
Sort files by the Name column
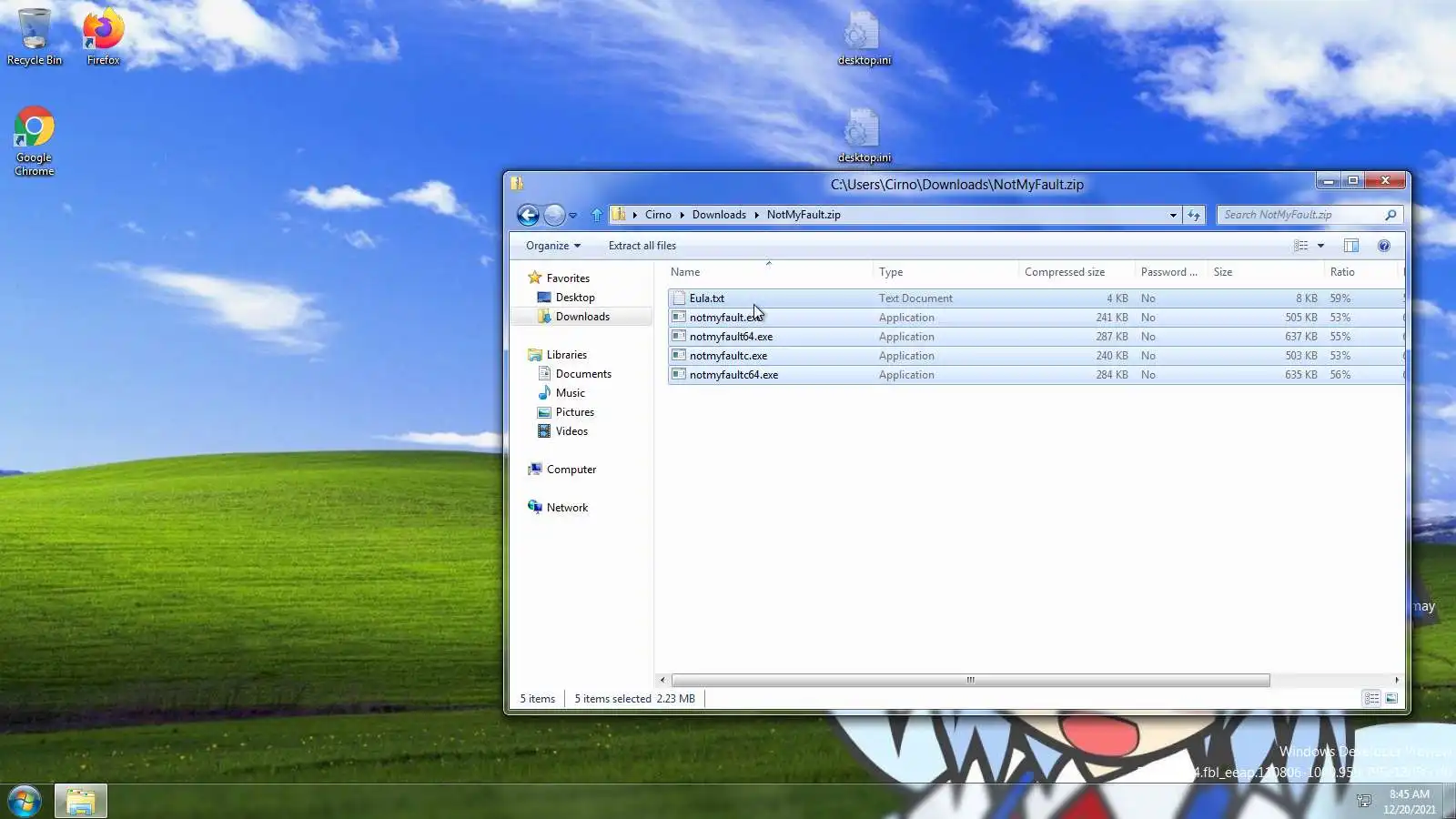pyautogui.click(x=770, y=272)
